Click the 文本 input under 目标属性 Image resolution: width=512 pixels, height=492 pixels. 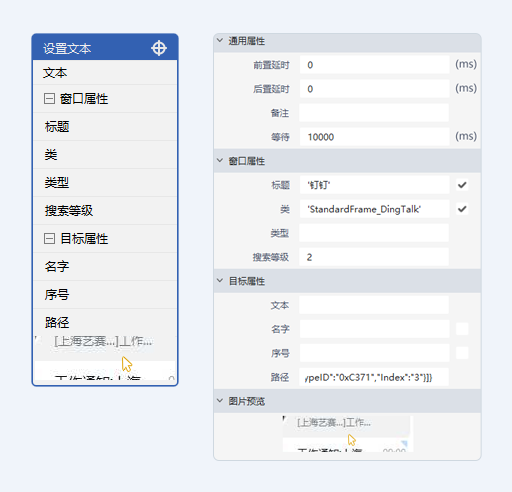pyautogui.click(x=374, y=305)
